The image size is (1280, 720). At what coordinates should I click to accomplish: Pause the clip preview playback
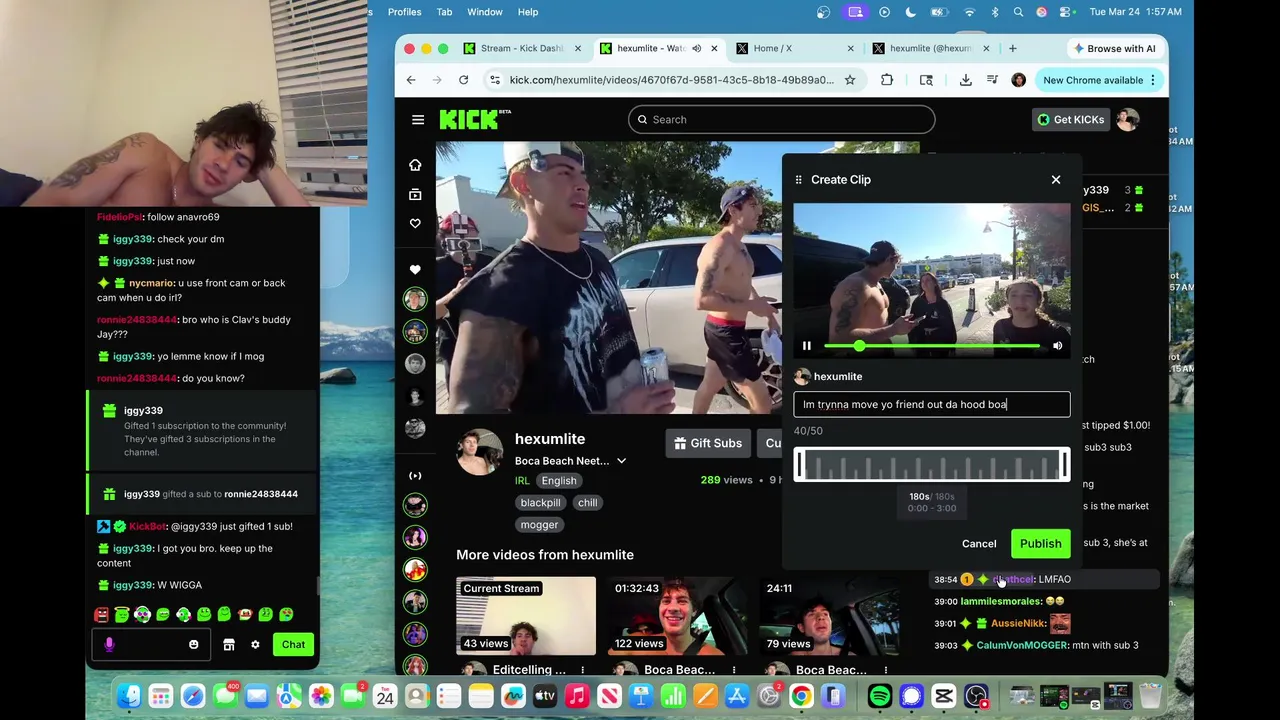(807, 346)
